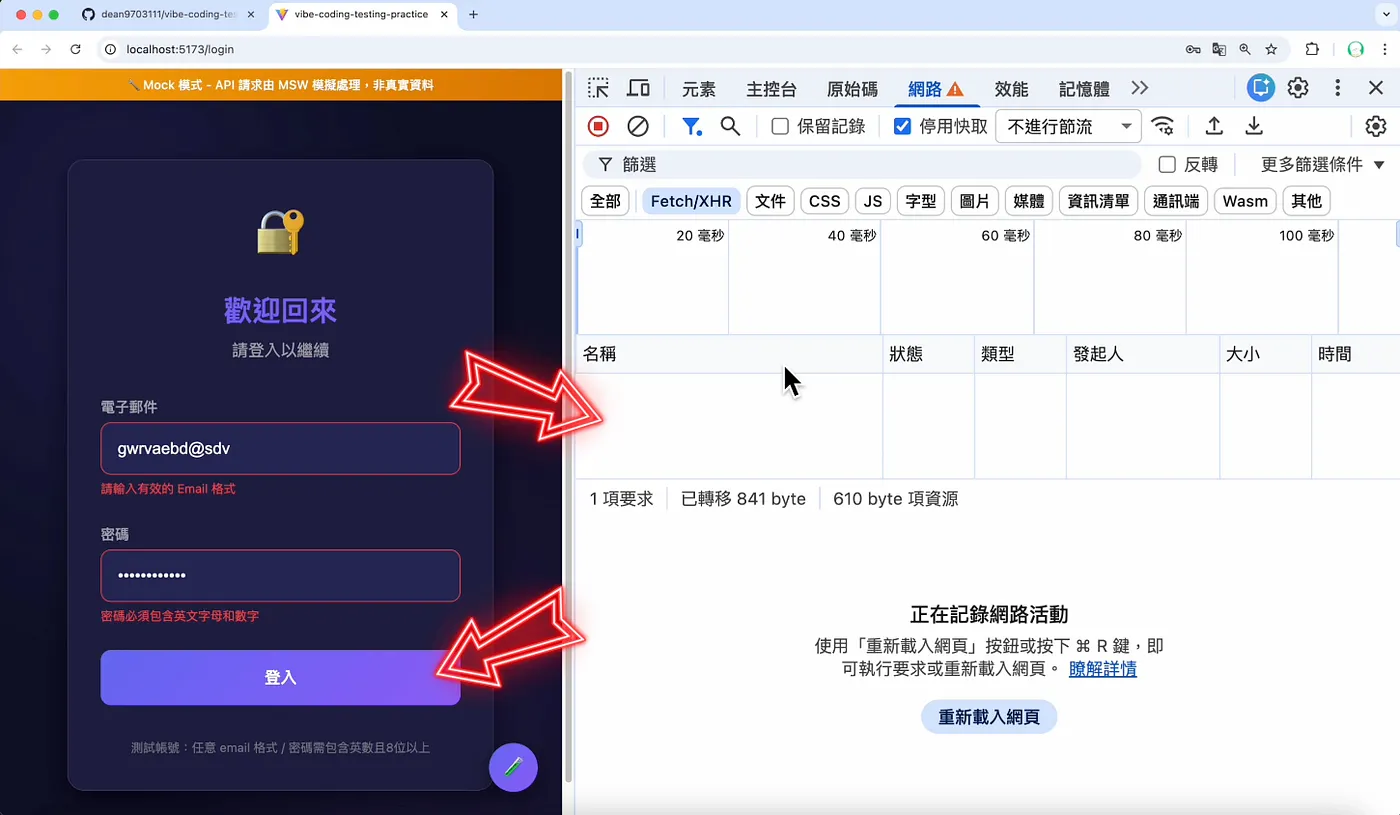
Task: Switch to the 效能 DevTools tab
Action: 1011,89
